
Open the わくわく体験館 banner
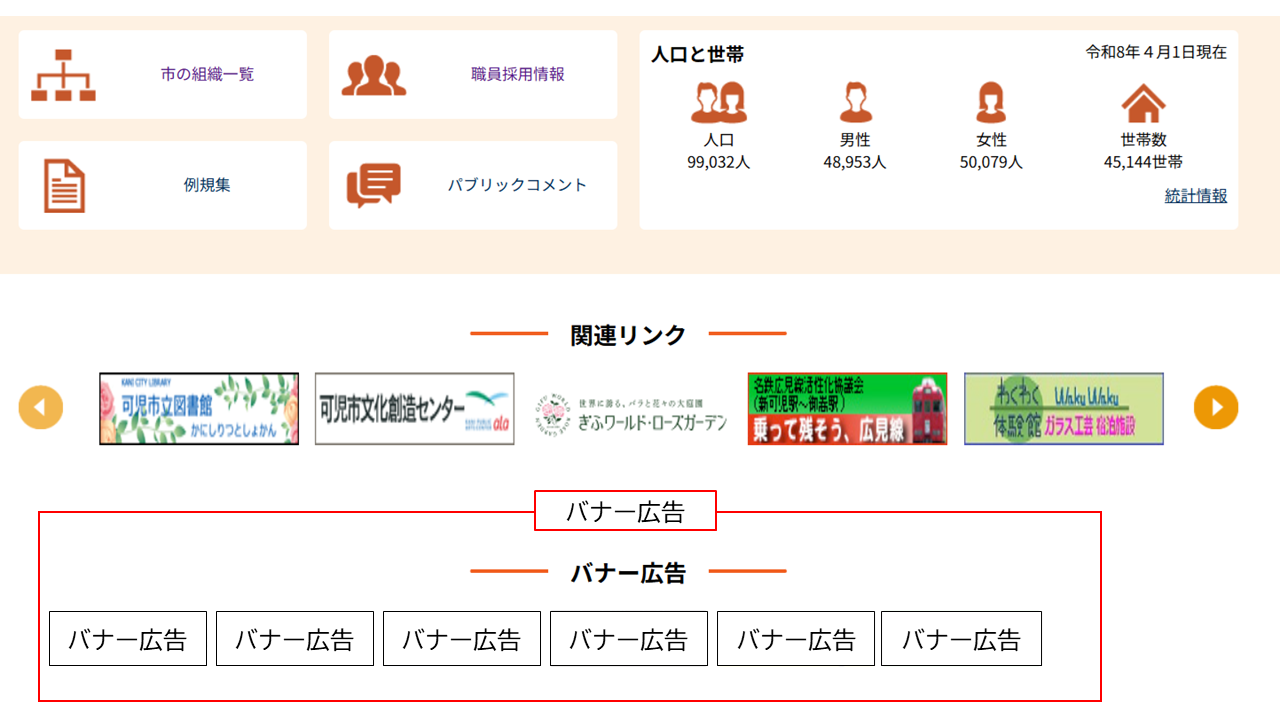(1063, 408)
